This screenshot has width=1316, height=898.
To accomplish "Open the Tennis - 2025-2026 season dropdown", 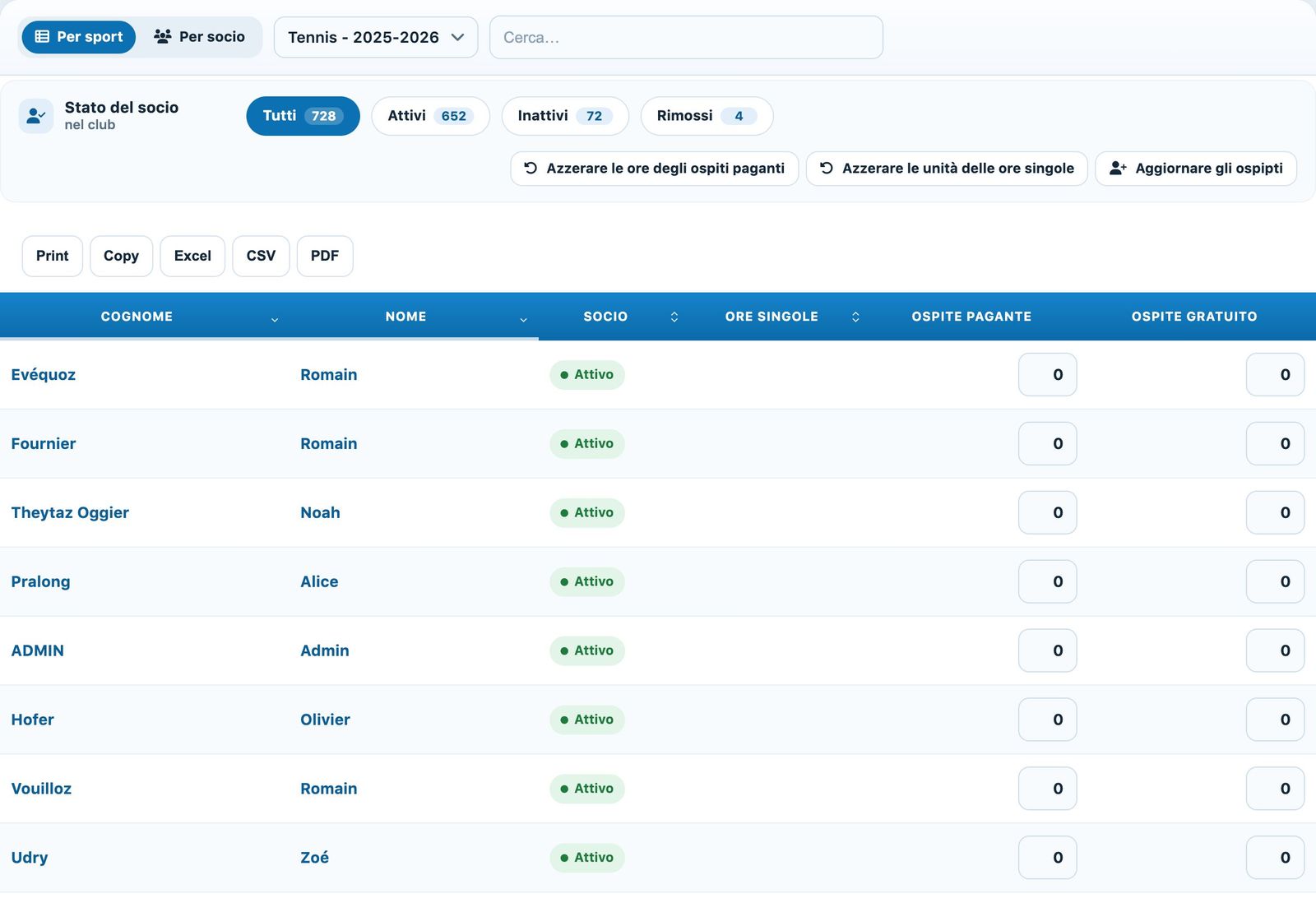I will pyautogui.click(x=376, y=37).
